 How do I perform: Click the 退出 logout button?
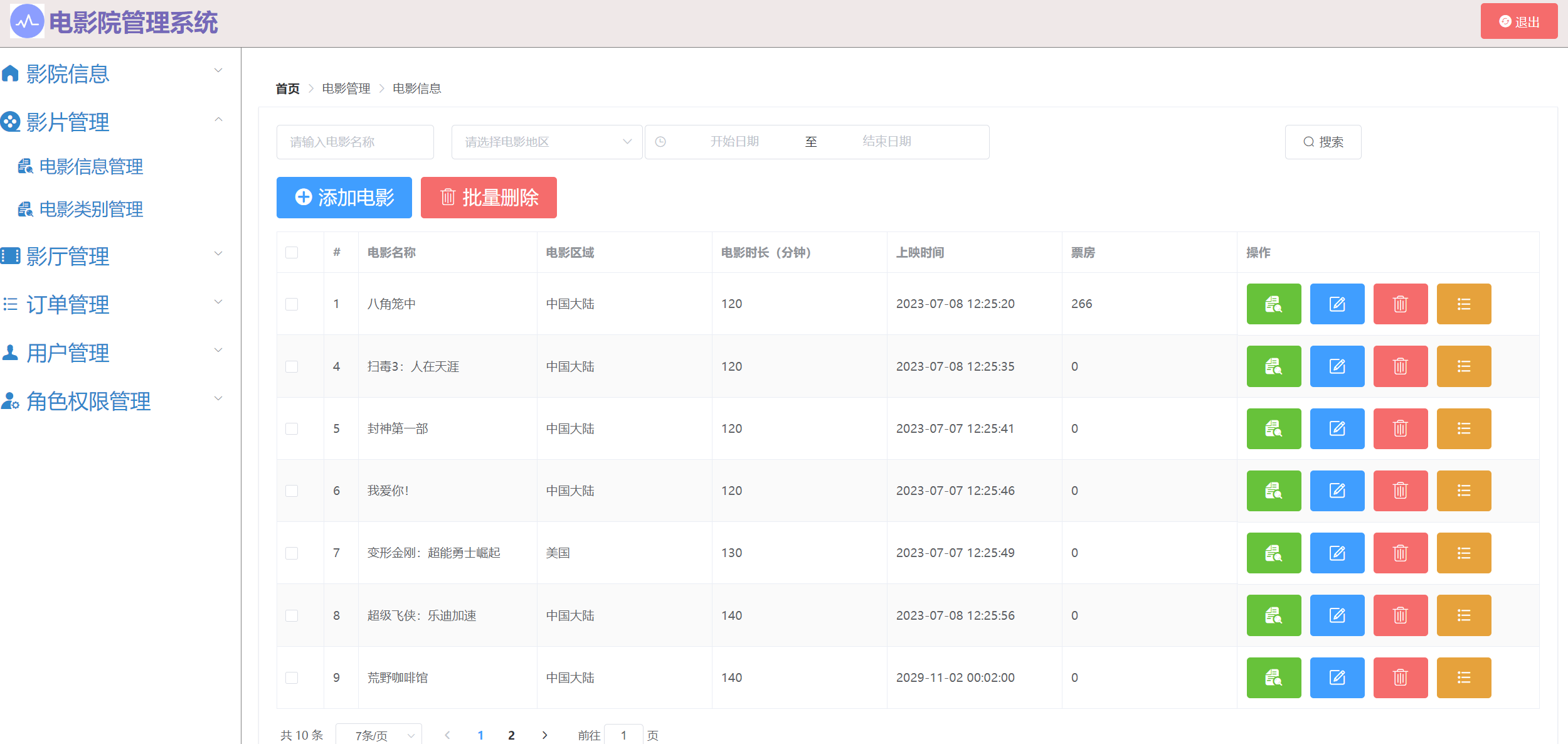[1518, 21]
